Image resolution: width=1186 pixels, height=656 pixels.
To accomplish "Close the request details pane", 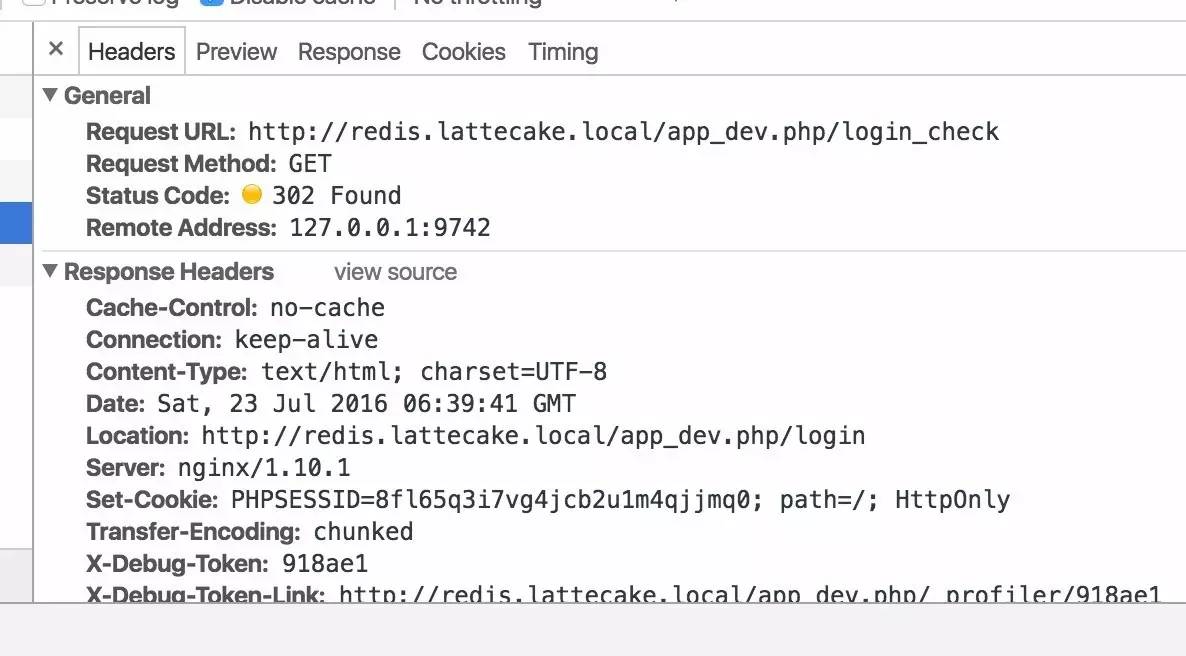I will (x=55, y=49).
